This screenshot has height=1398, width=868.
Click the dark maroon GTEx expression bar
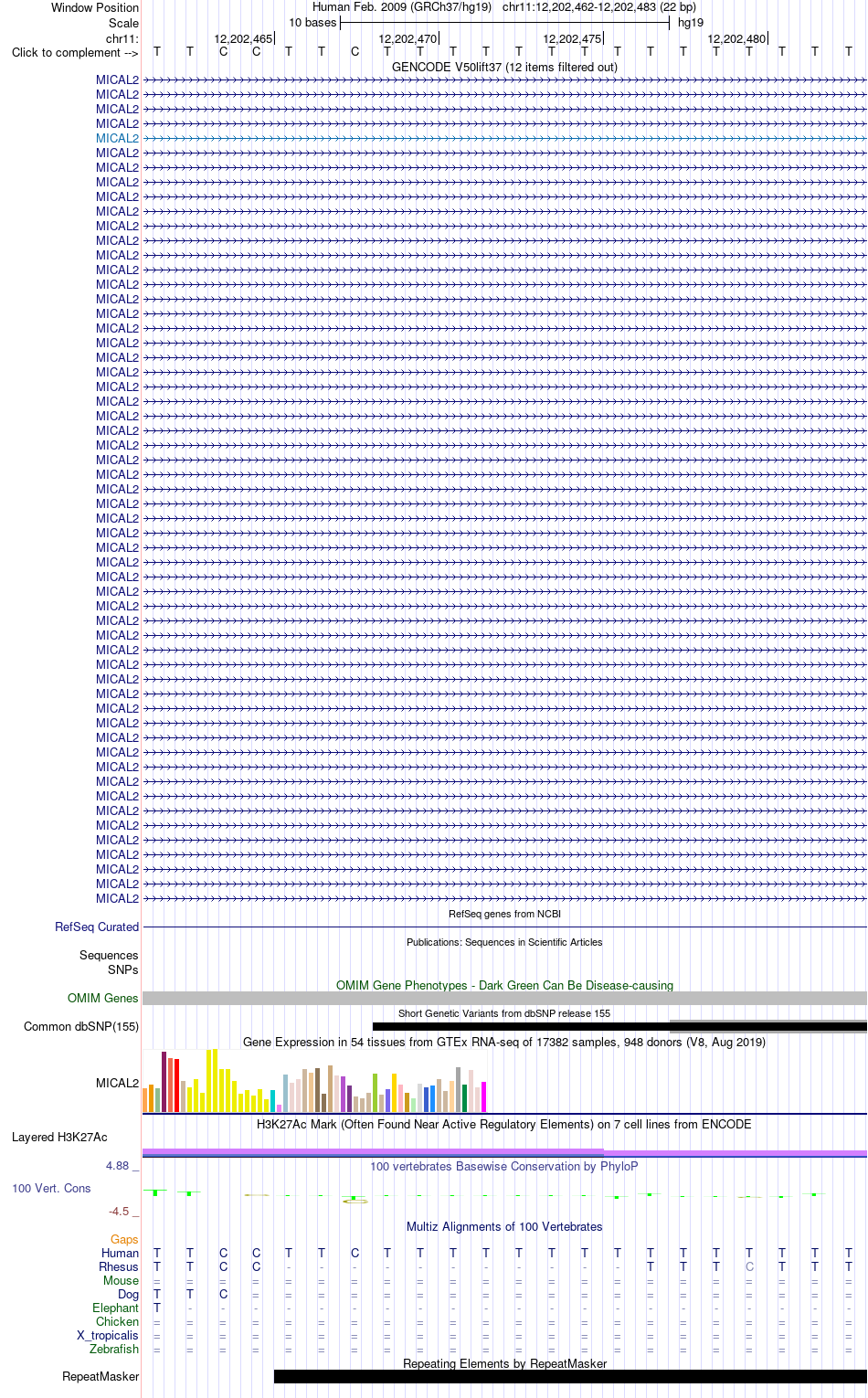[164, 1082]
